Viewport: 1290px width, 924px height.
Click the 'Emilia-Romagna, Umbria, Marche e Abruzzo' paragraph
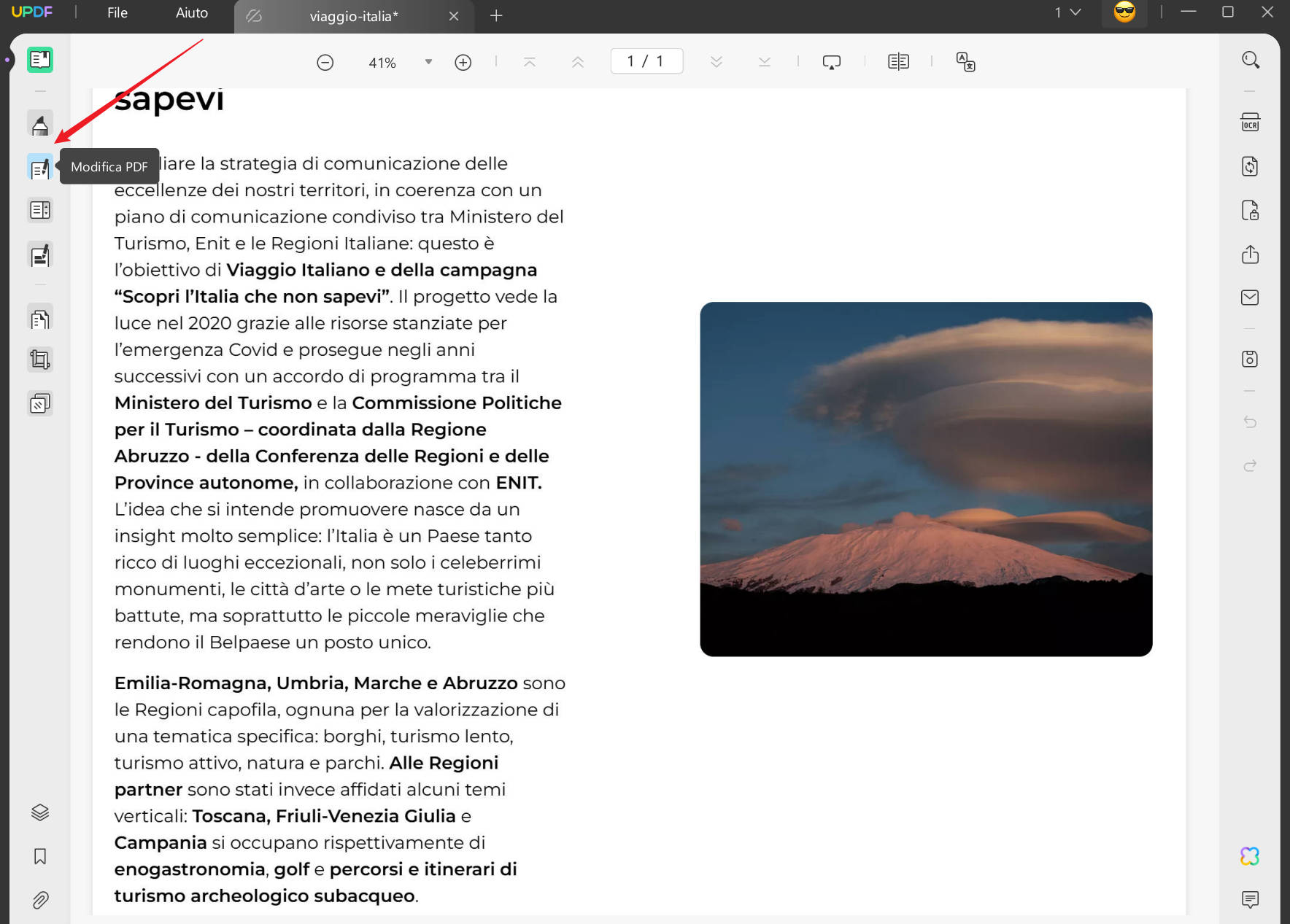click(340, 789)
